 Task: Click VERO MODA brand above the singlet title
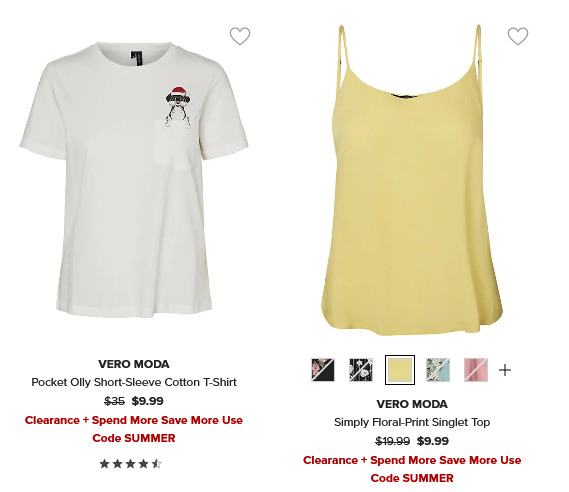click(412, 404)
